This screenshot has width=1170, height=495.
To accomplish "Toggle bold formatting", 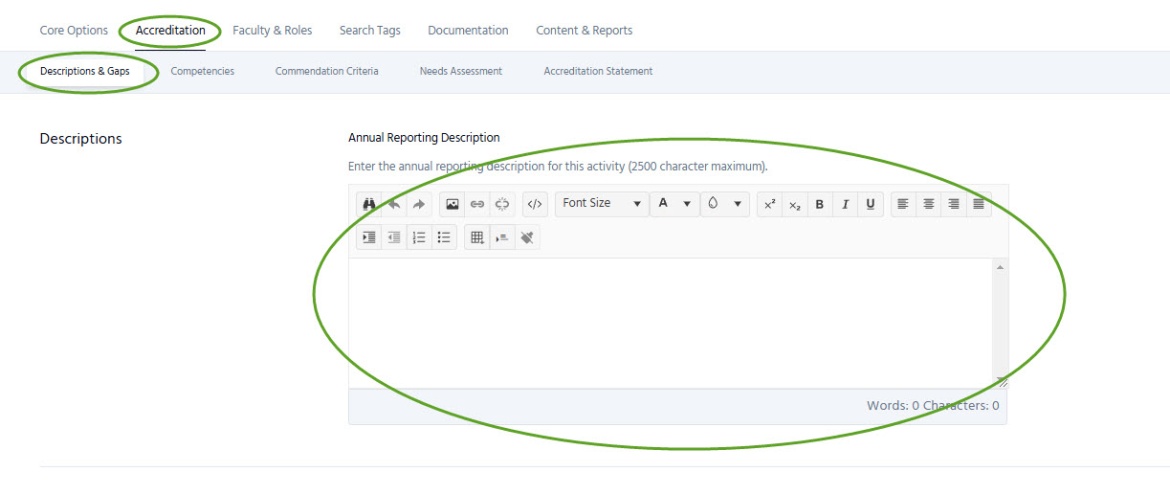I will click(819, 204).
